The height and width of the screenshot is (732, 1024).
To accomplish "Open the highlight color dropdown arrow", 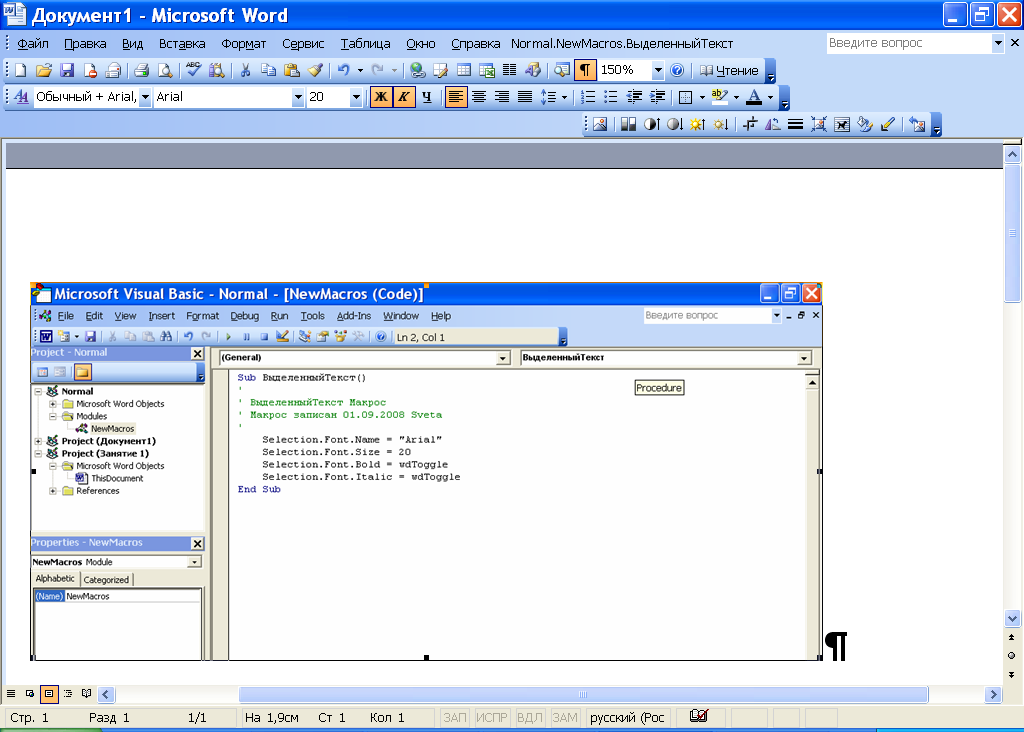I will (737, 97).
